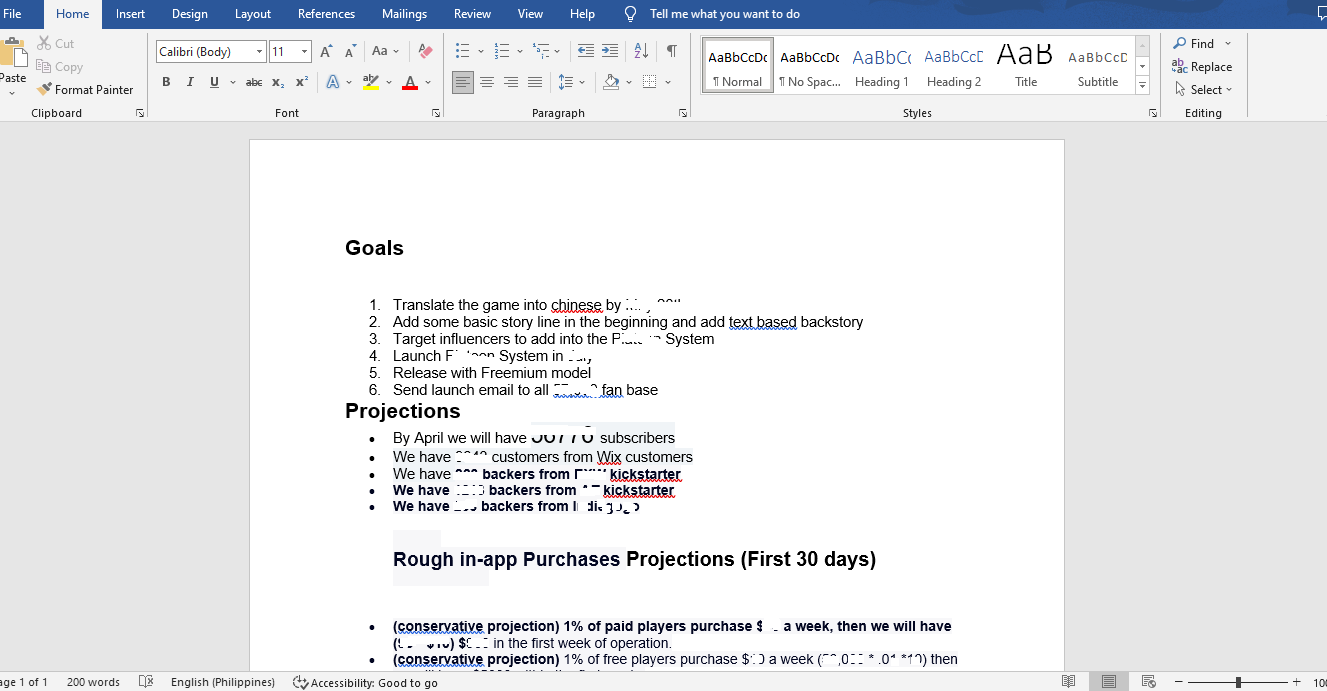Image resolution: width=1327 pixels, height=691 pixels.
Task: Switch to the References tab
Action: click(x=327, y=14)
